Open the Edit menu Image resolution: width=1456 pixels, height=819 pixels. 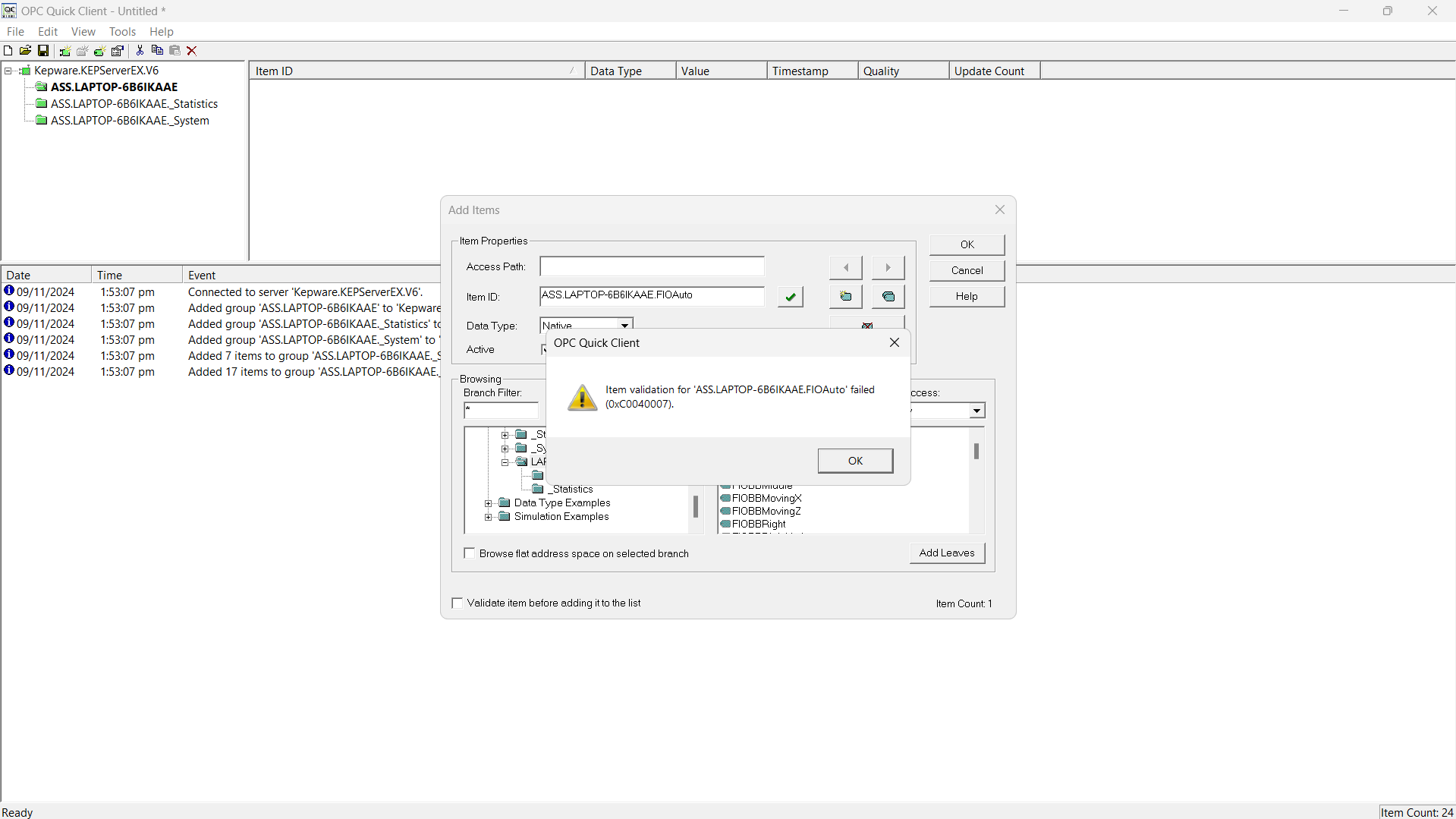point(47,31)
